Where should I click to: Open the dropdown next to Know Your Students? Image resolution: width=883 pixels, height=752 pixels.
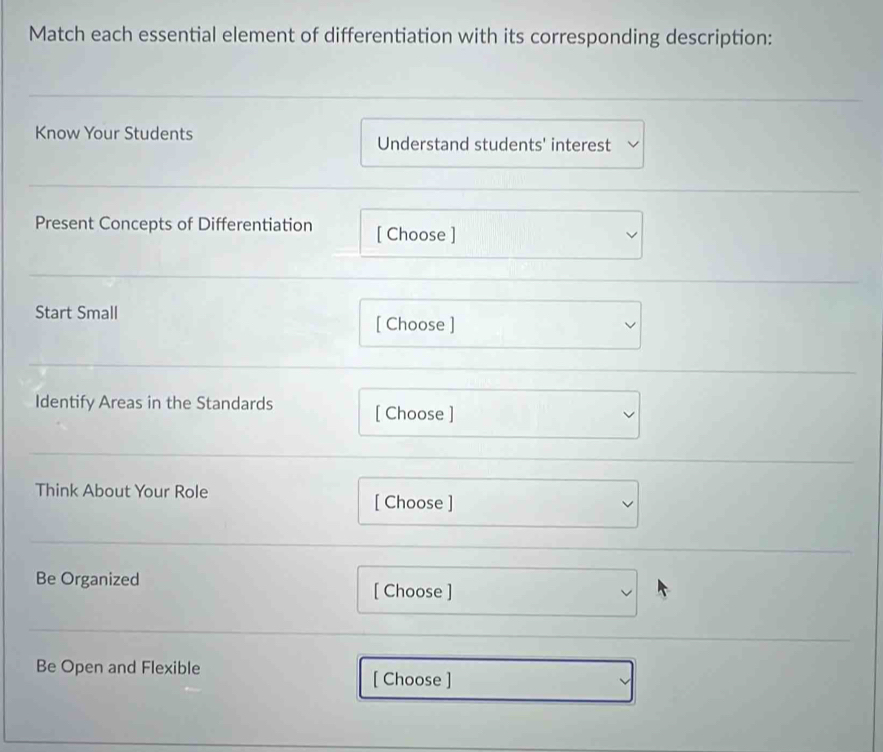pos(500,145)
